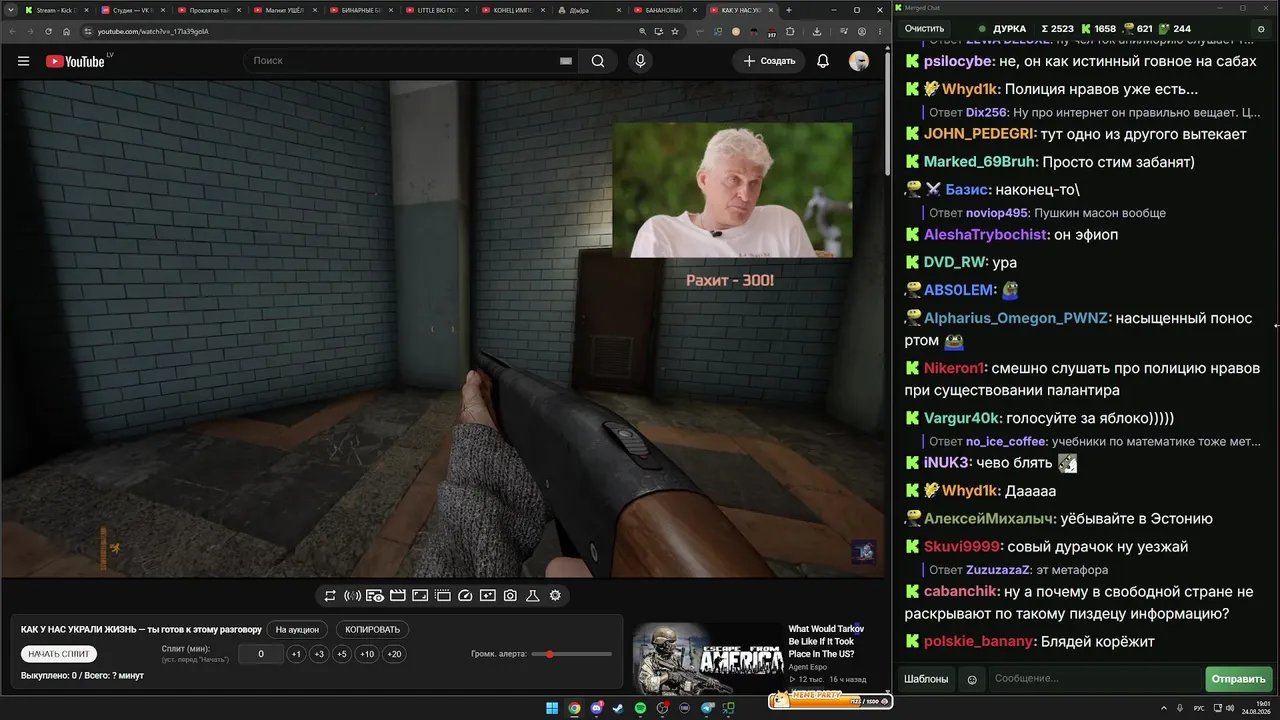Open a new browser tab
1280x720 pixels.
(x=789, y=10)
